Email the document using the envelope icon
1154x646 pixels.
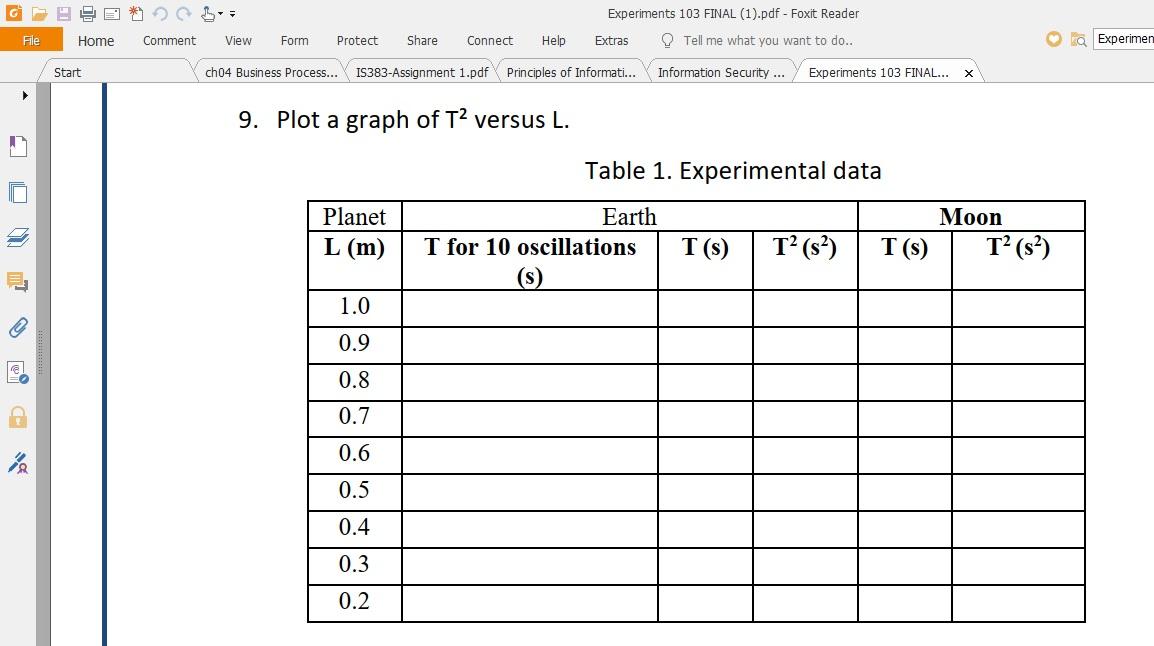click(112, 14)
